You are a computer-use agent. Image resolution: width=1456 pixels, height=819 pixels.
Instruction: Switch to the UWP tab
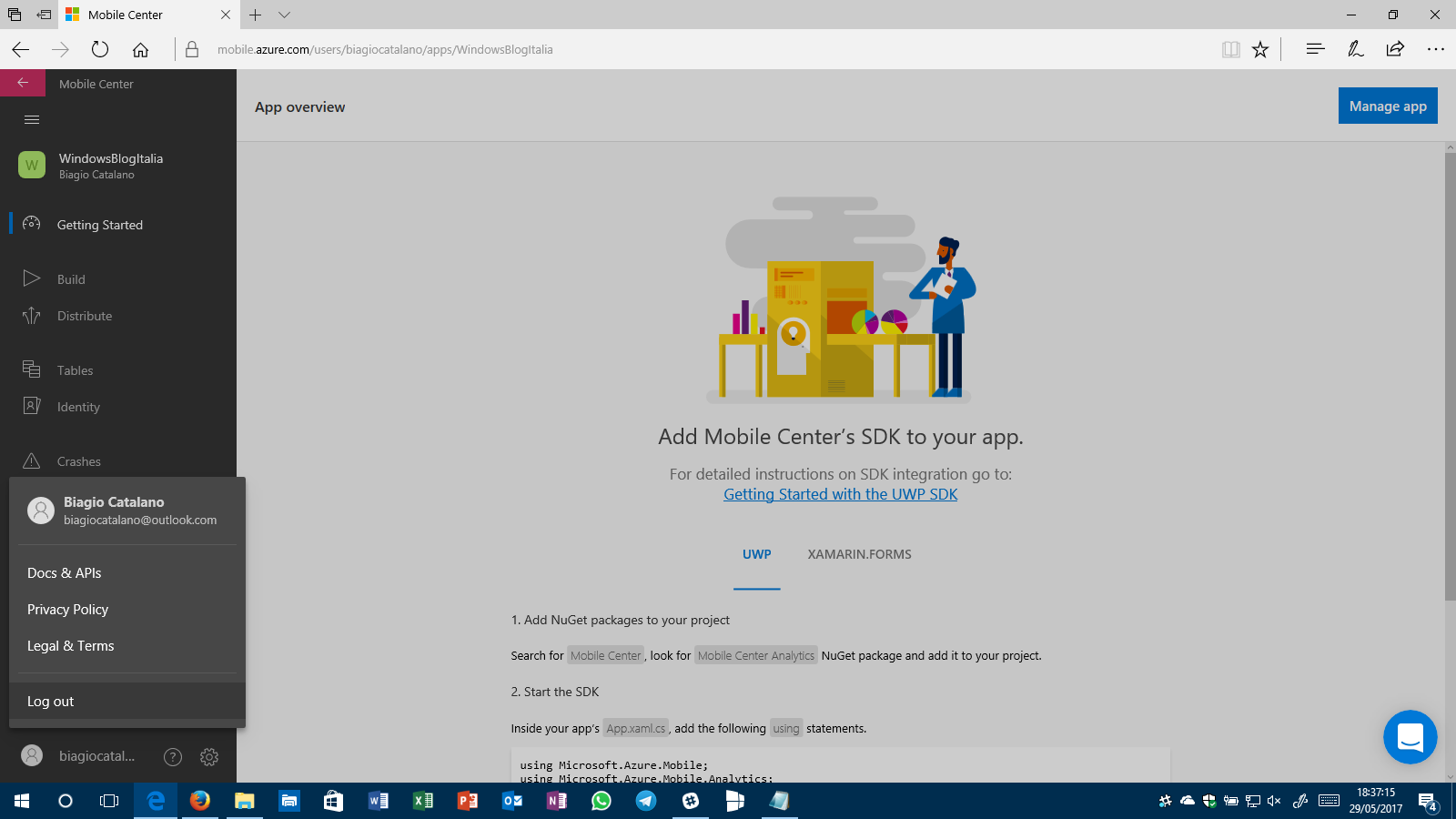(757, 554)
